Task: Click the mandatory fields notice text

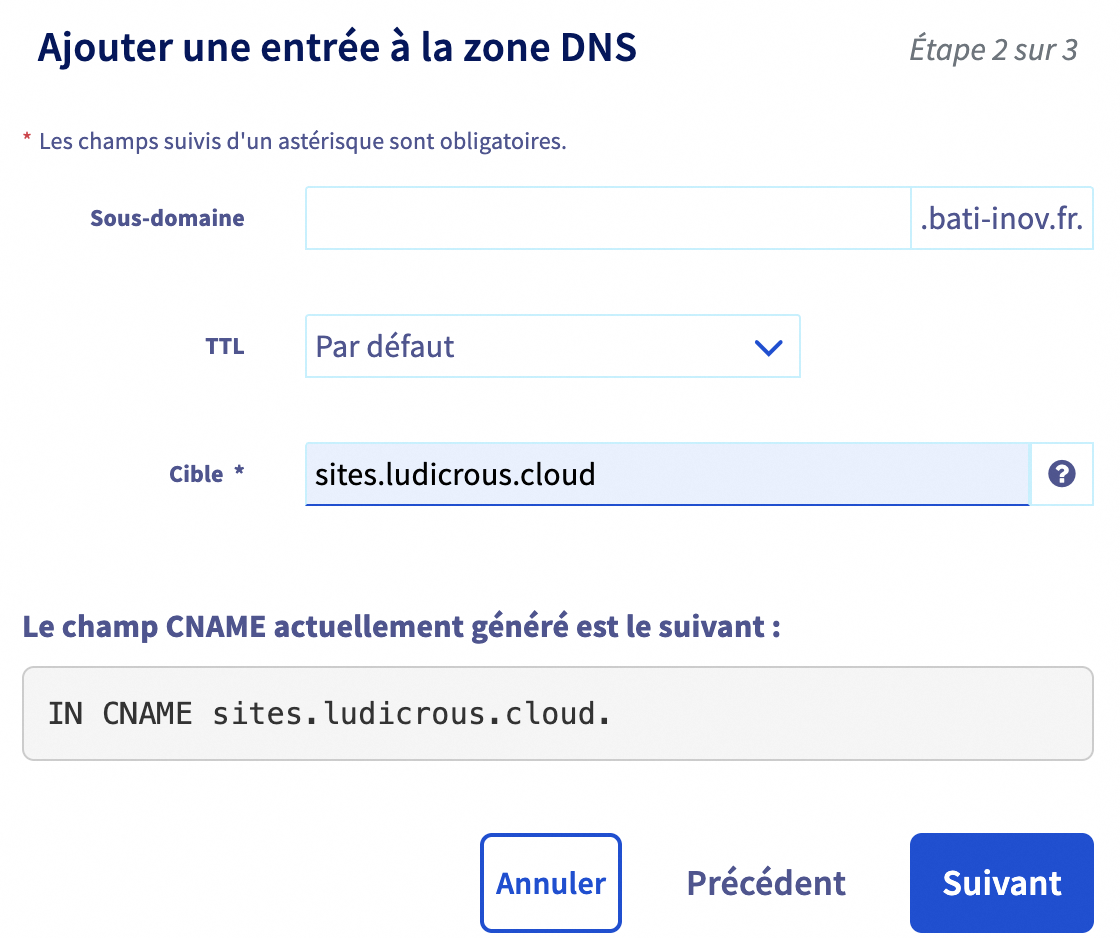Action: point(302,141)
